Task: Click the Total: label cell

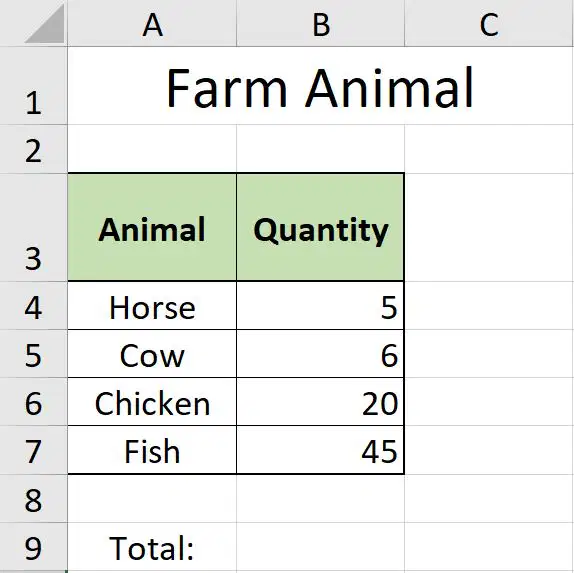Action: 152,547
